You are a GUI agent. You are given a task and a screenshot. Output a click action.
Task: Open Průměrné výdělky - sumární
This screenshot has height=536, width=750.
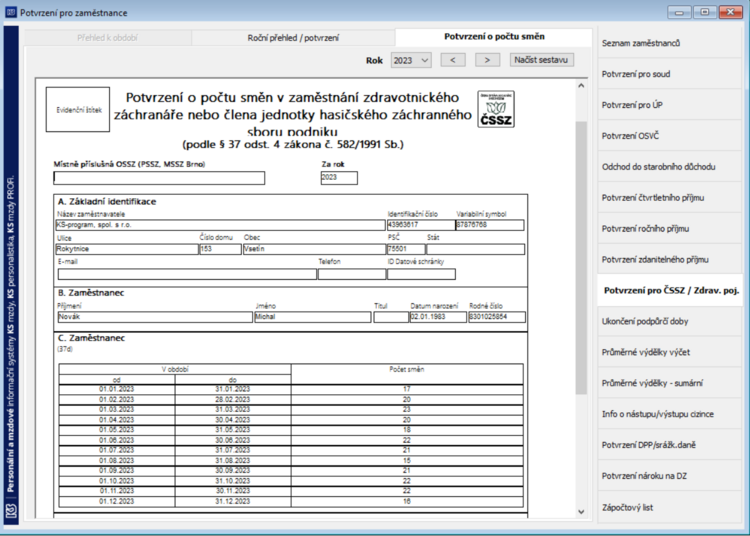[669, 383]
